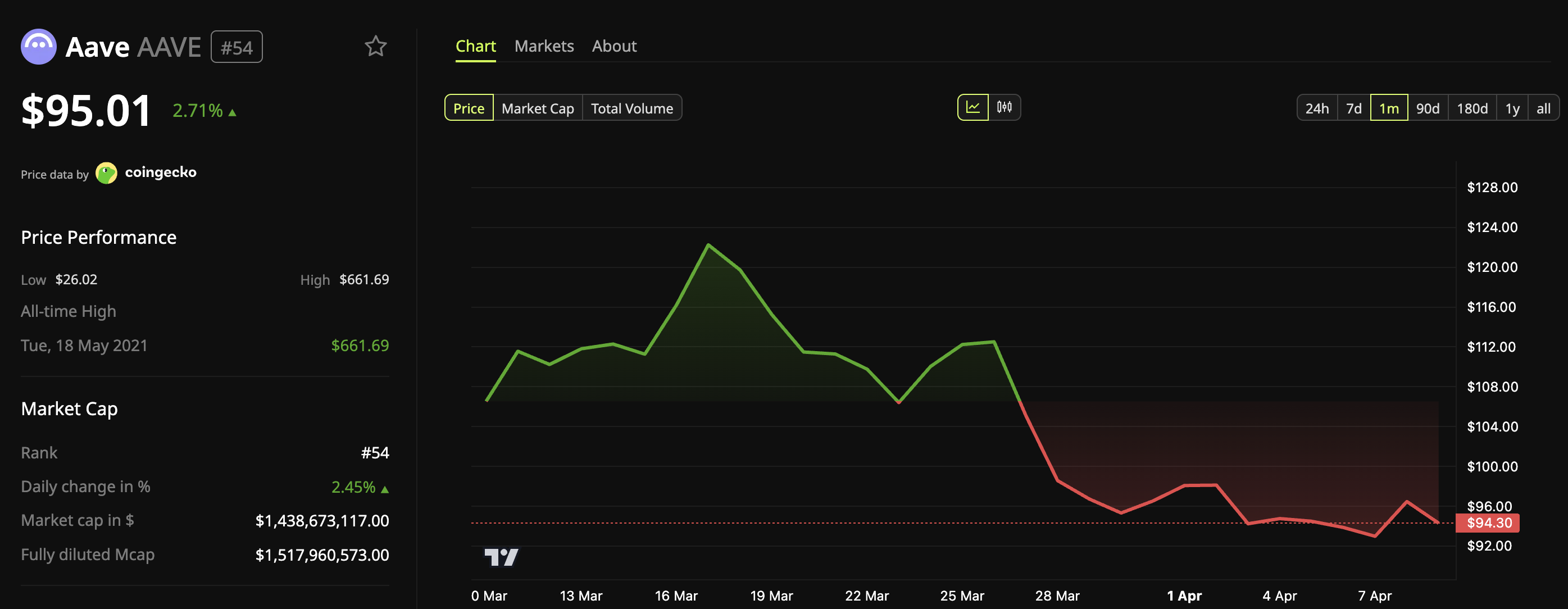Image resolution: width=1568 pixels, height=609 pixels.
Task: Click the star favorite icon
Action: pyautogui.click(x=375, y=46)
